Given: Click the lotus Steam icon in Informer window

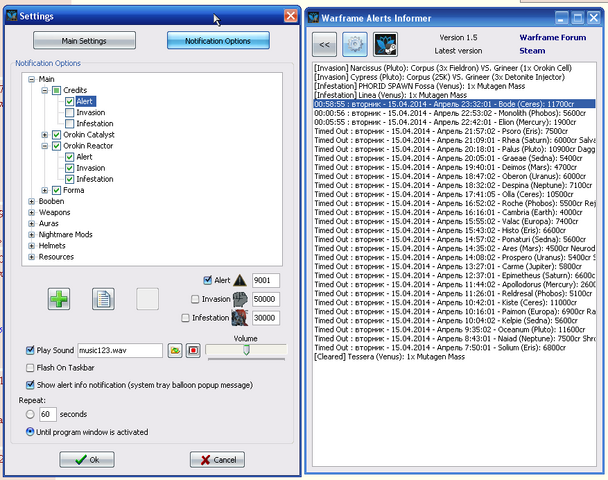Looking at the screenshot, I should click(x=385, y=44).
